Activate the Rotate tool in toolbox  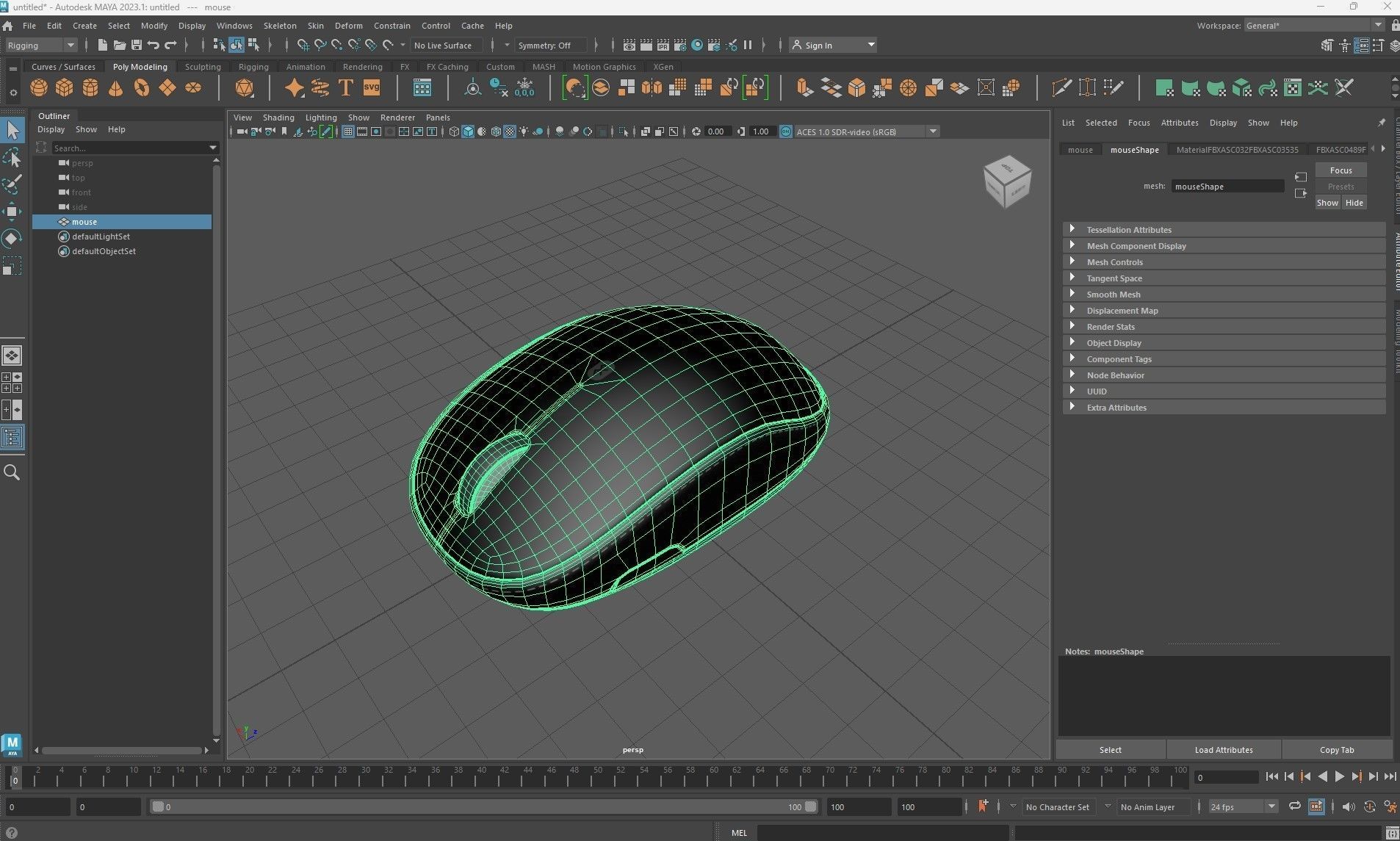(12, 239)
